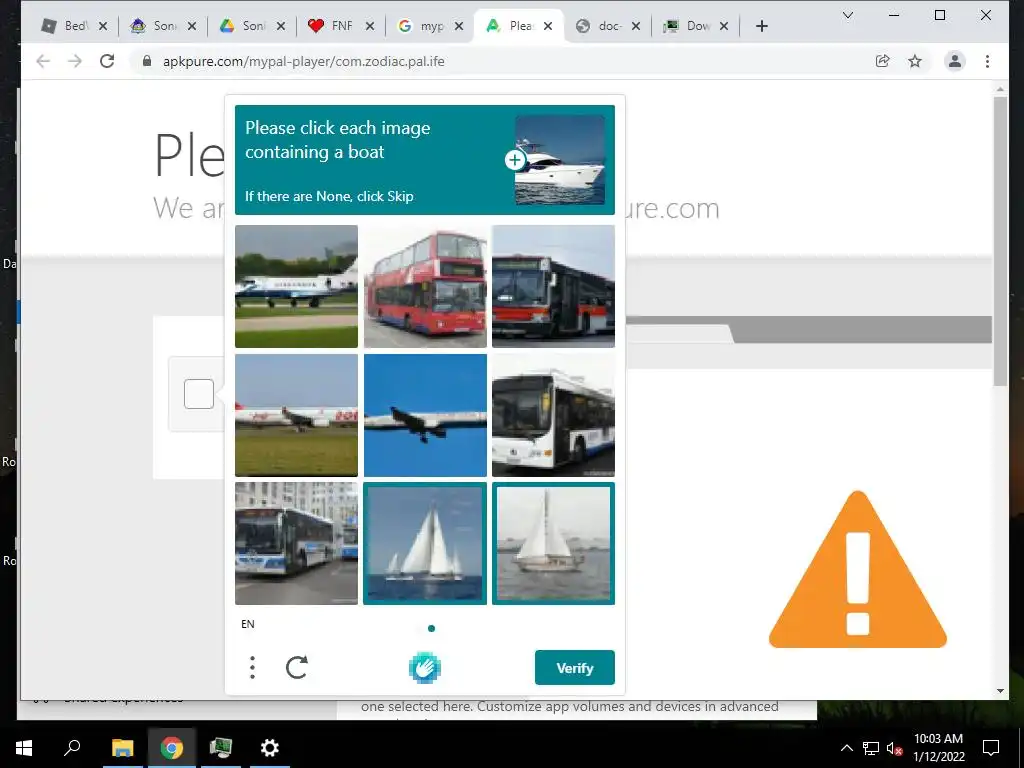Viewport: 1024px width, 768px height.
Task: Close the active 'Plea' tab
Action: (548, 26)
